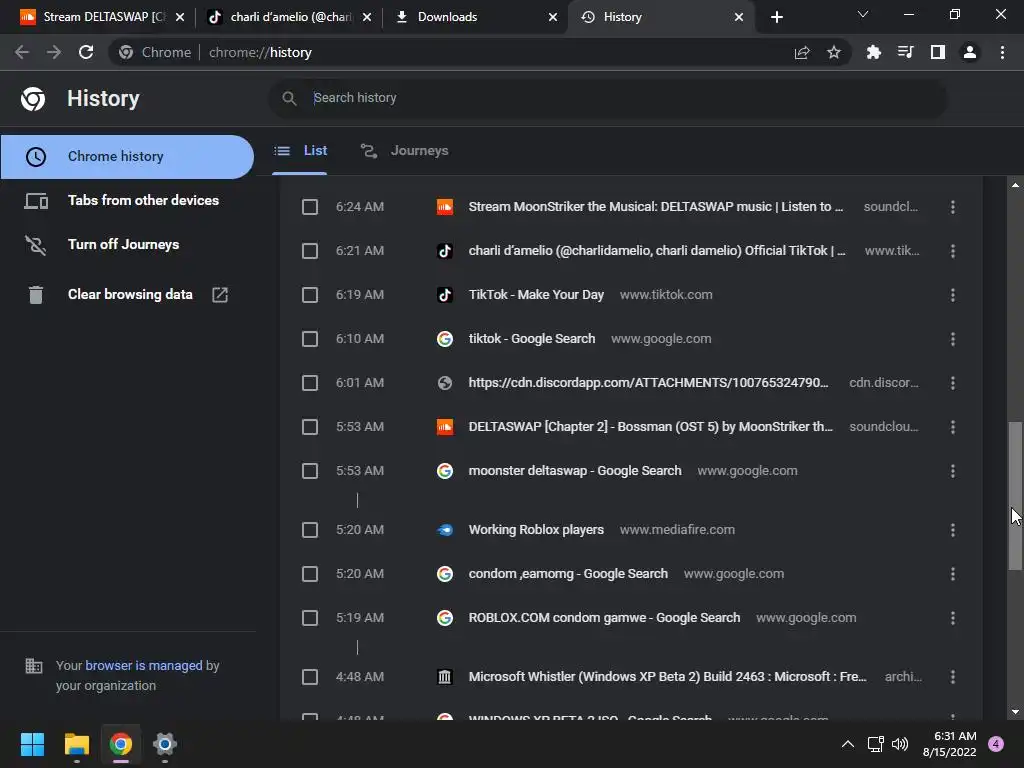Click the globe favicon of discordapp entry
1024x768 pixels.
pos(445,383)
